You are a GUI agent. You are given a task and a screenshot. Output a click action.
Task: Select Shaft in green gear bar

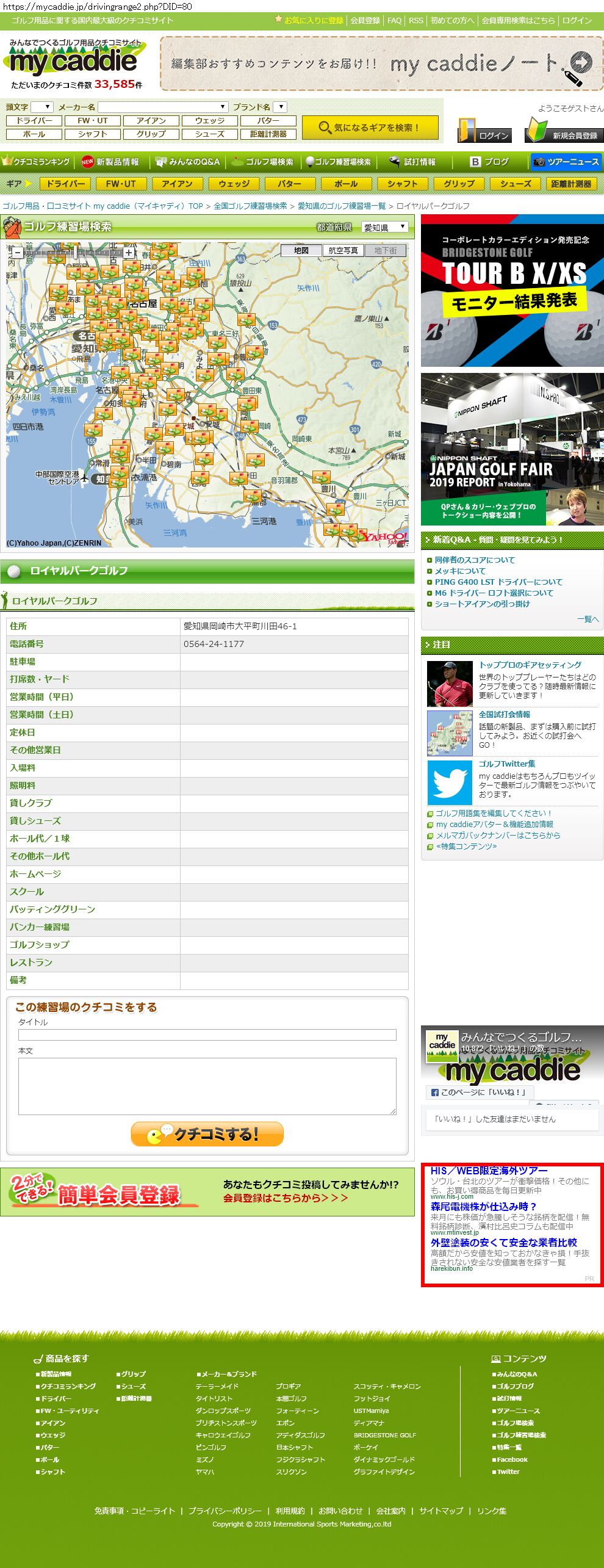coord(402,184)
